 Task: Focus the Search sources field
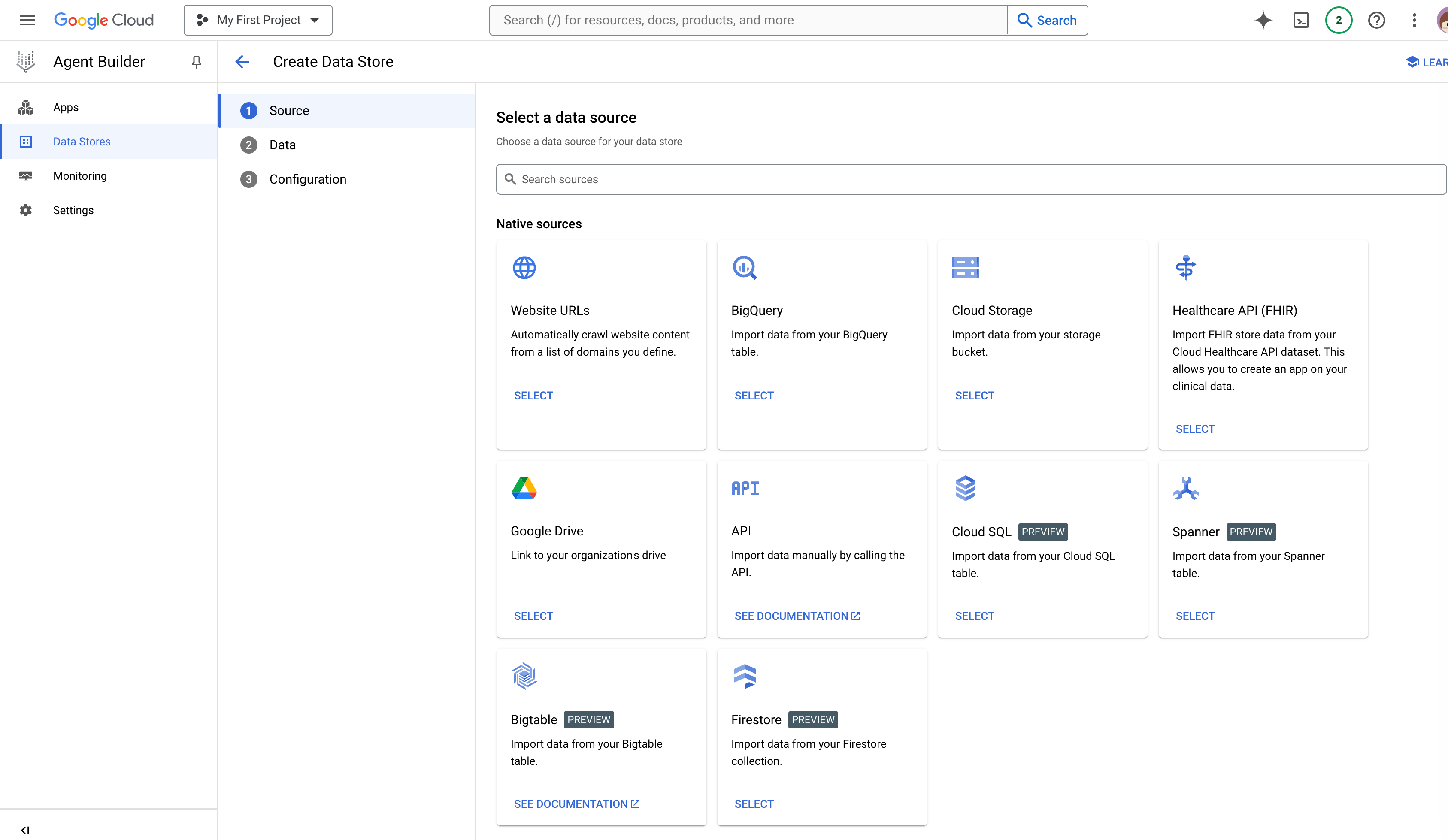971,179
